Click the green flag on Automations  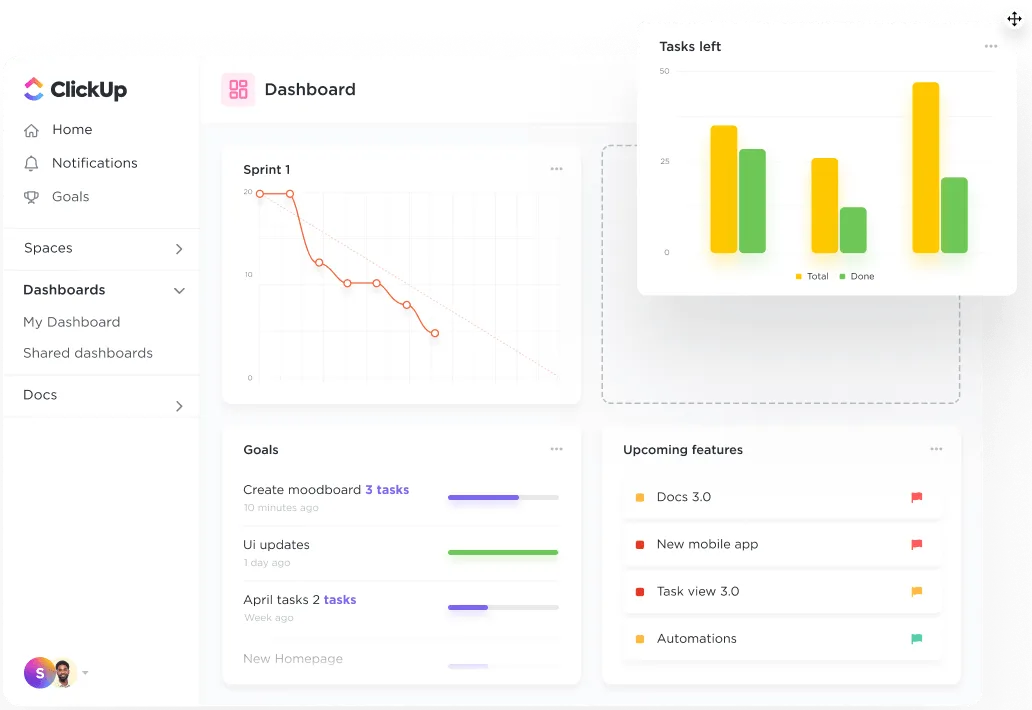pos(916,638)
